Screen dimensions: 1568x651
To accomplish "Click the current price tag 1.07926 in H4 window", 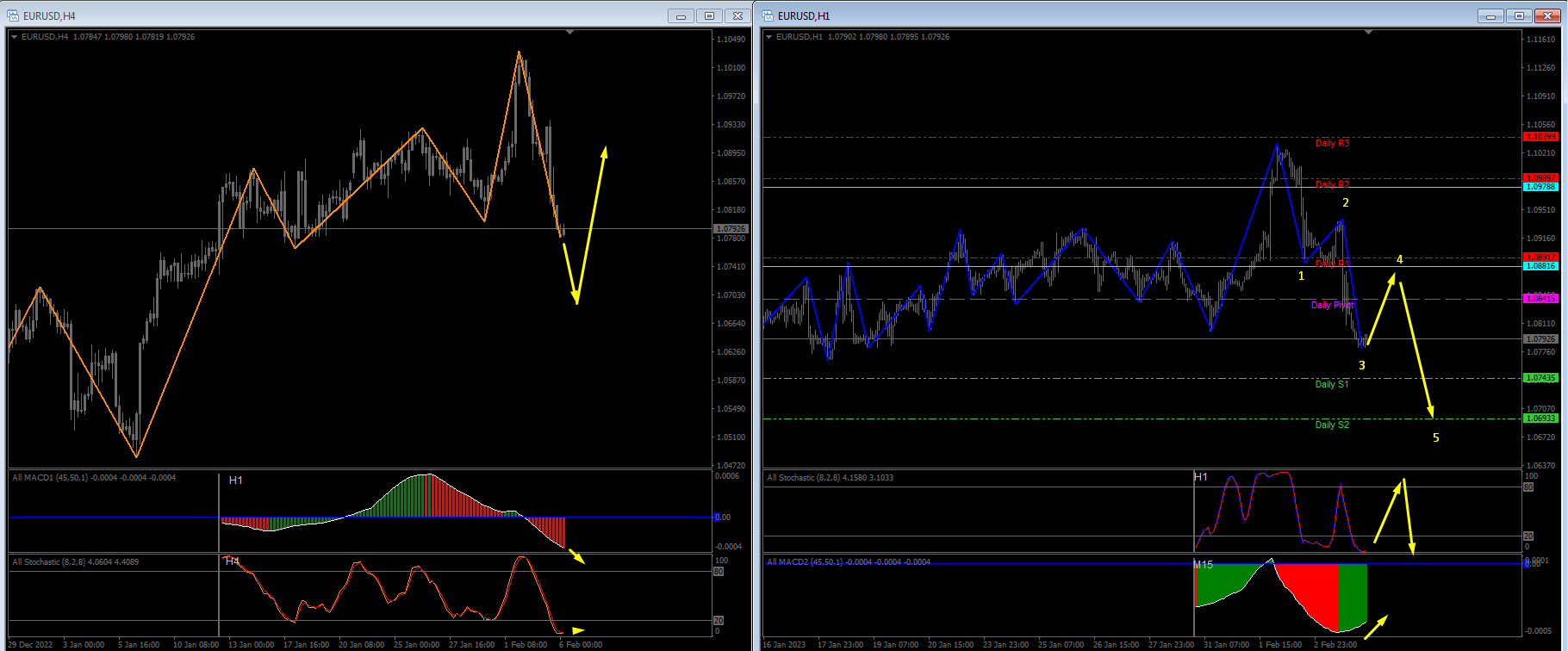I will [x=731, y=229].
